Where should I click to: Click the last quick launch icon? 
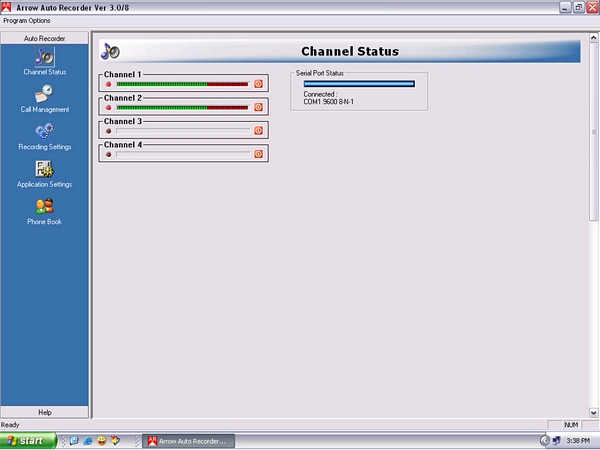115,441
